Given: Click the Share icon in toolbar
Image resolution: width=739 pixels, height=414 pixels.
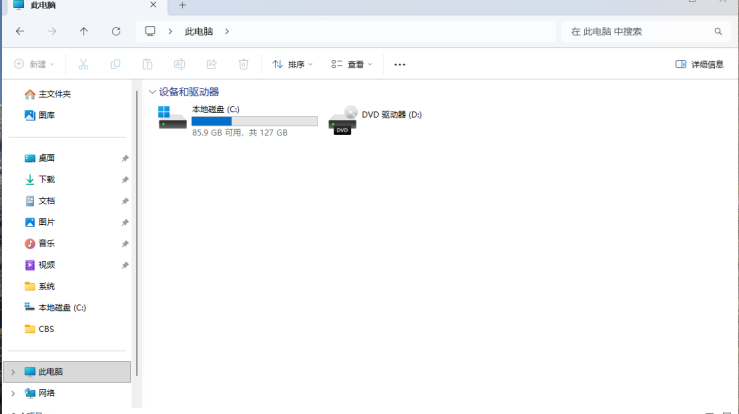Looking at the screenshot, I should point(212,64).
